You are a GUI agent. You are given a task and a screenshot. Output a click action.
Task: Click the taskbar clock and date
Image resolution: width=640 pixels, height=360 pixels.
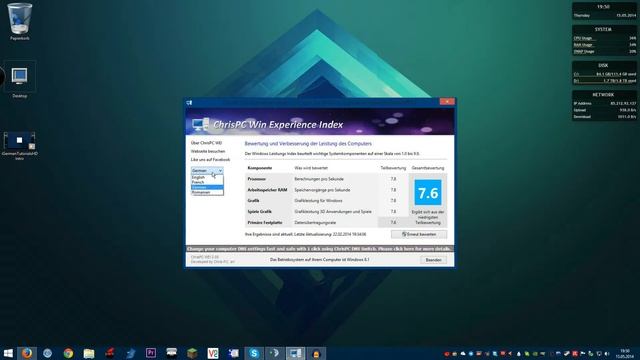625,353
